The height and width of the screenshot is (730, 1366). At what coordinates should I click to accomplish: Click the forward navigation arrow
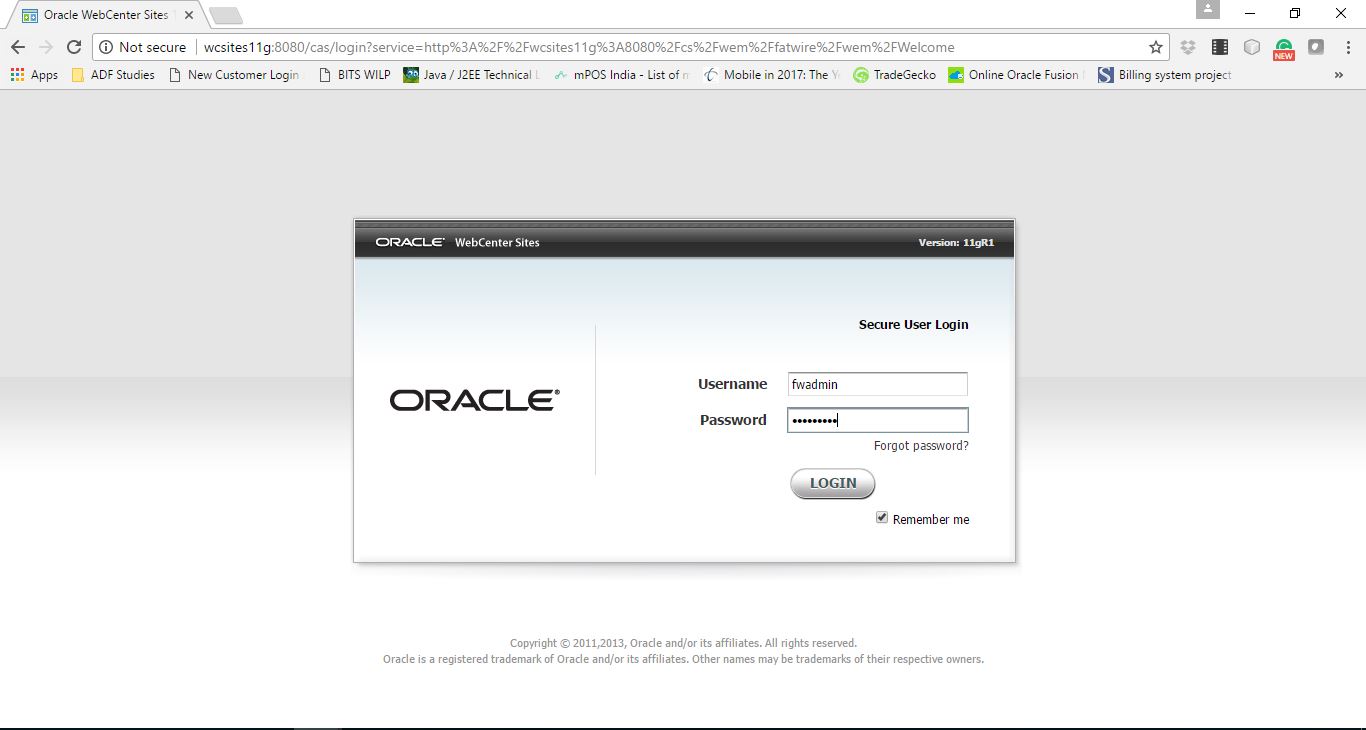pyautogui.click(x=46, y=47)
